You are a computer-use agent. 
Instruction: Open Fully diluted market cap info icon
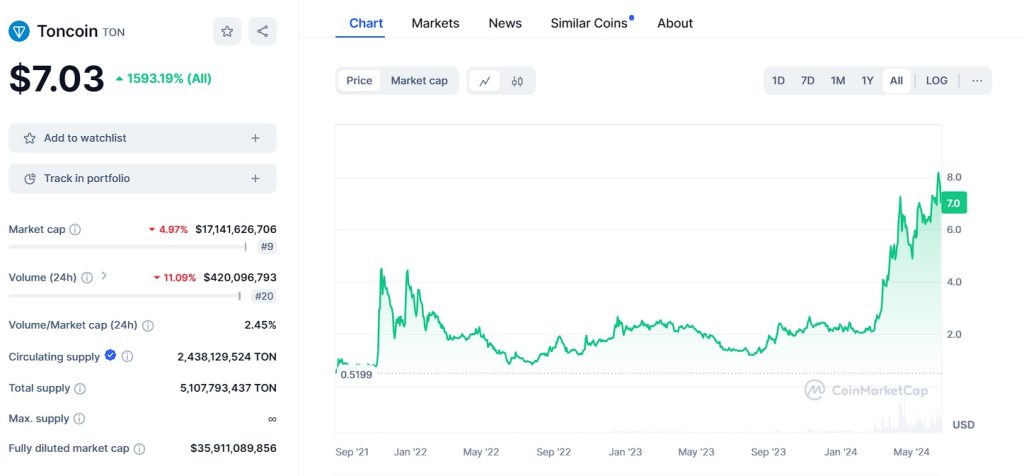pyautogui.click(x=139, y=449)
